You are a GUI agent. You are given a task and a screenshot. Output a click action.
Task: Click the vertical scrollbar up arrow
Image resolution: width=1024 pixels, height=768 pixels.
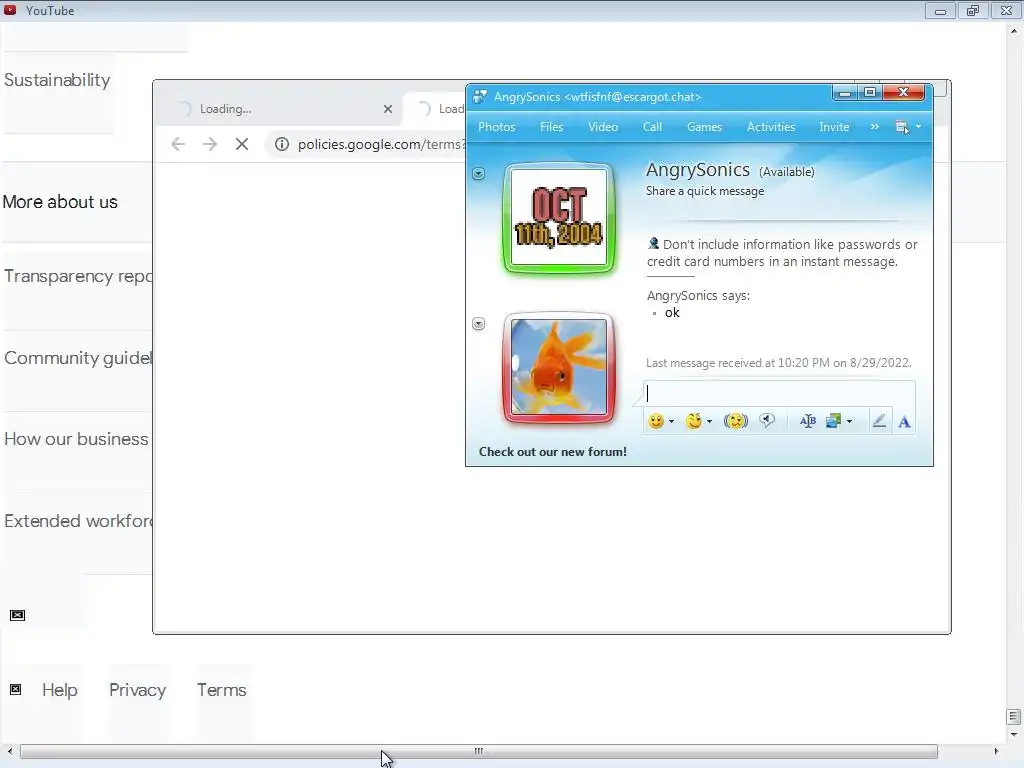click(1014, 30)
